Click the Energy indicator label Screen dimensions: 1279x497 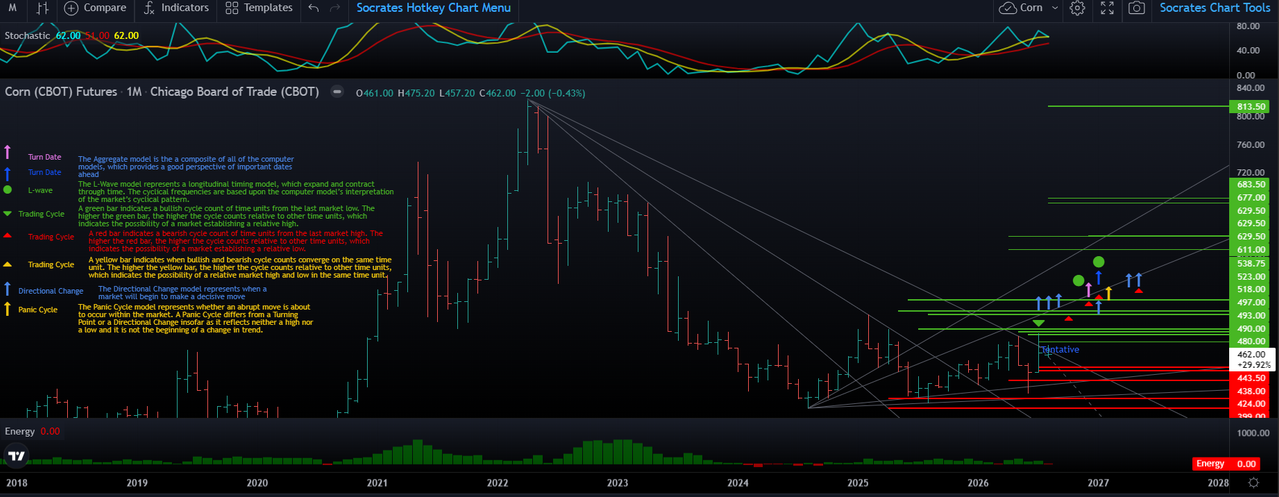click(x=20, y=431)
